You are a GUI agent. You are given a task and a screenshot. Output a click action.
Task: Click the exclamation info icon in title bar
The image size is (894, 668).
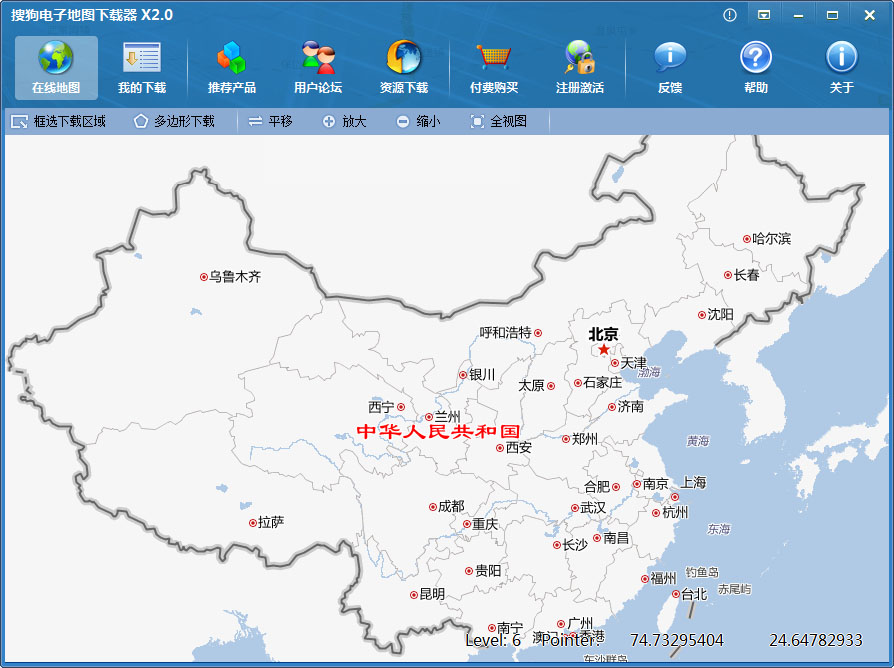click(x=730, y=15)
